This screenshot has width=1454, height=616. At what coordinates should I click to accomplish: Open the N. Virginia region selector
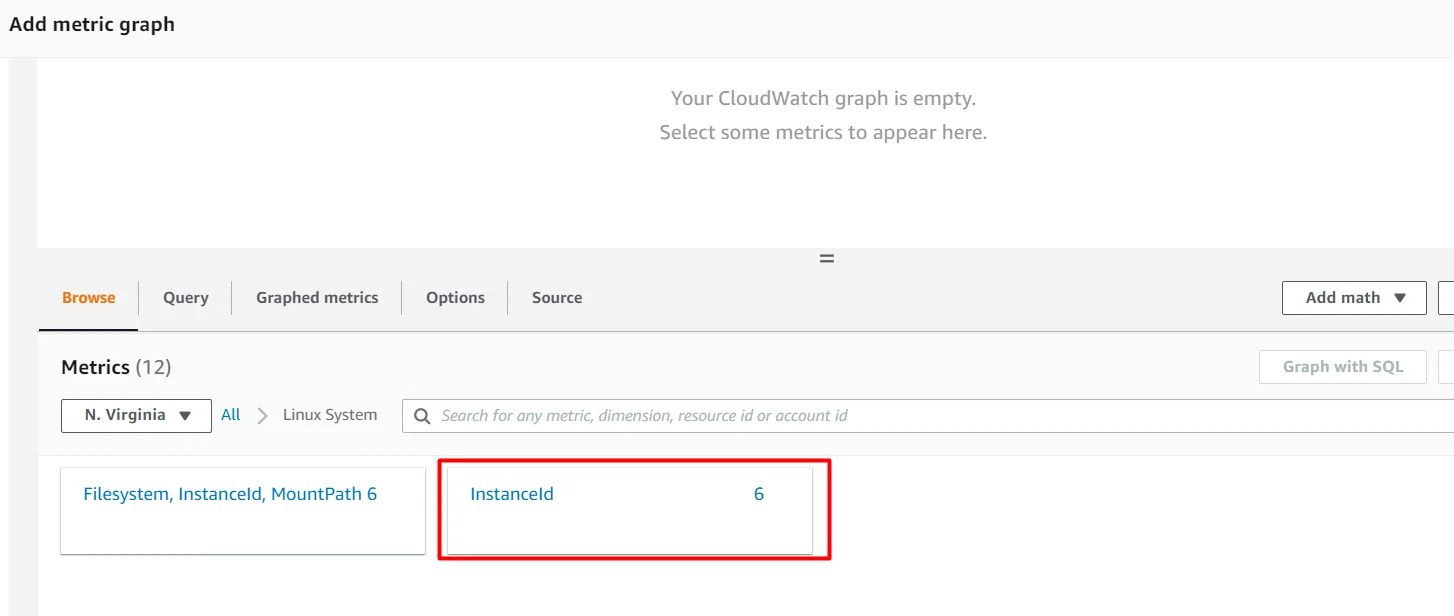pyautogui.click(x=135, y=415)
